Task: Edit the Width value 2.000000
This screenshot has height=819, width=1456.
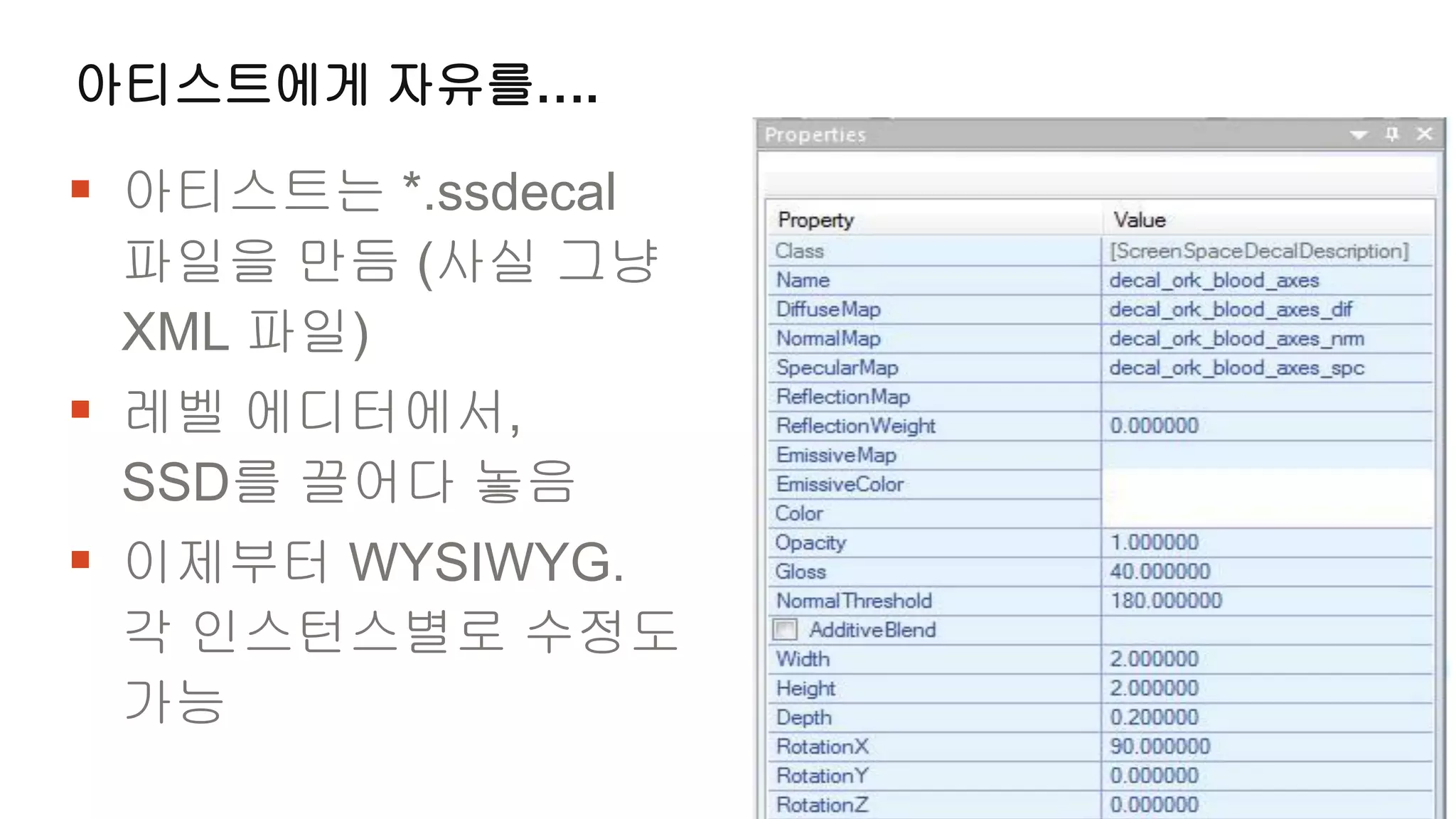Action: pos(1155,659)
